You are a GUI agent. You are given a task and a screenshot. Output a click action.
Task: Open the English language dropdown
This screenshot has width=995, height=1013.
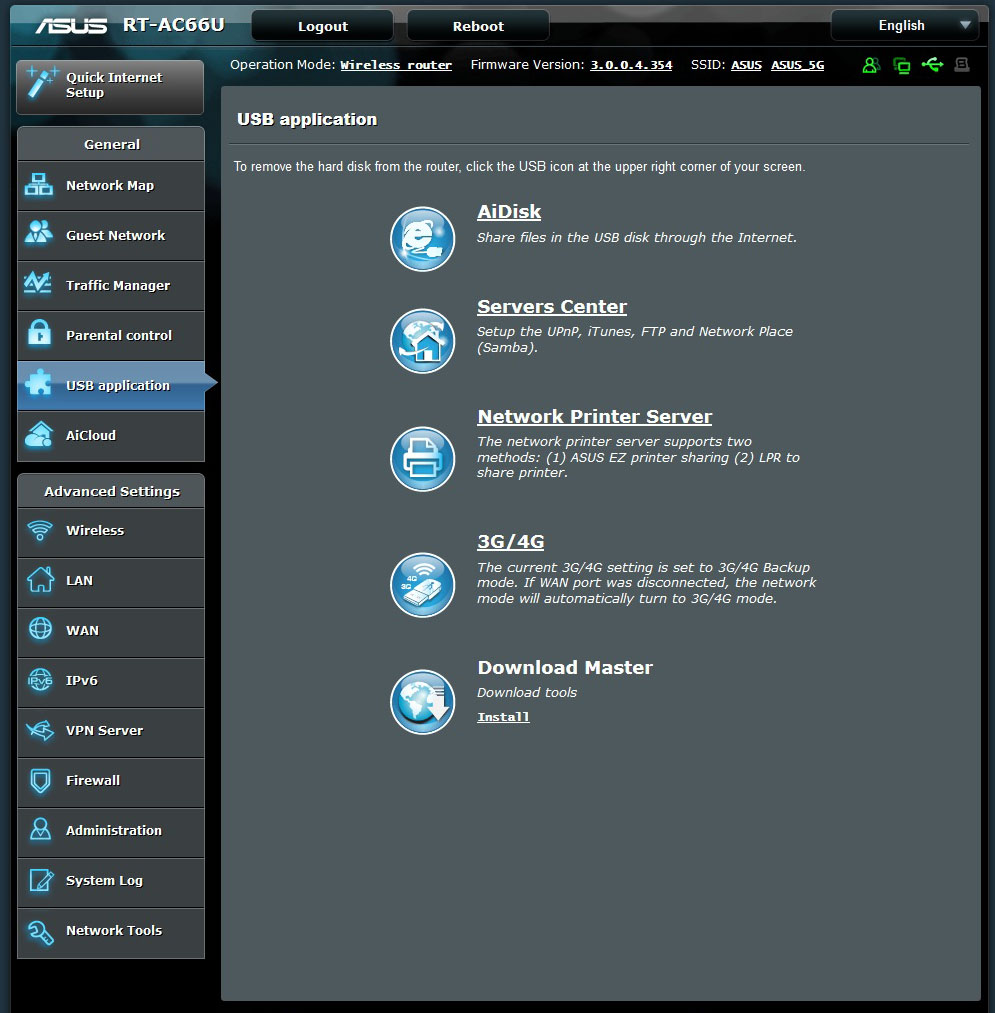click(x=905, y=26)
